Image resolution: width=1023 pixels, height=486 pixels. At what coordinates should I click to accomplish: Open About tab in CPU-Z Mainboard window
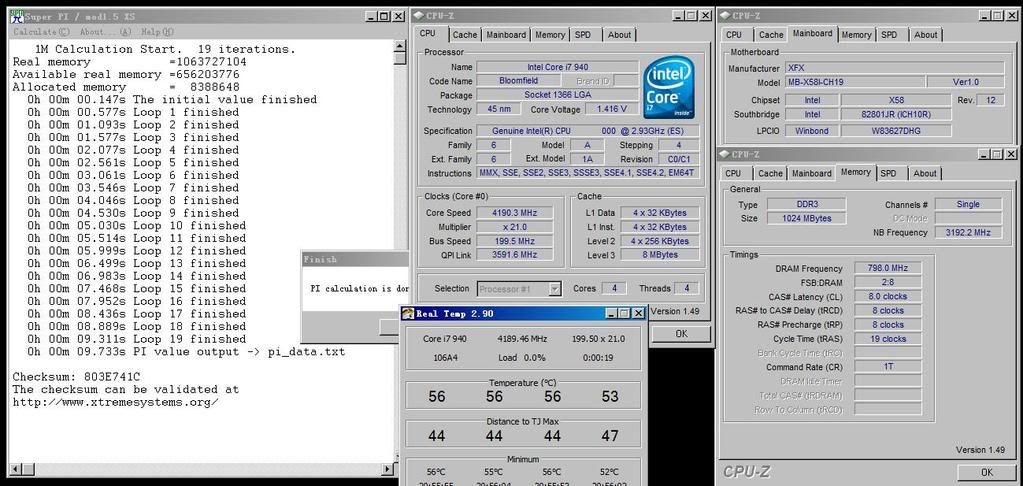(x=925, y=35)
